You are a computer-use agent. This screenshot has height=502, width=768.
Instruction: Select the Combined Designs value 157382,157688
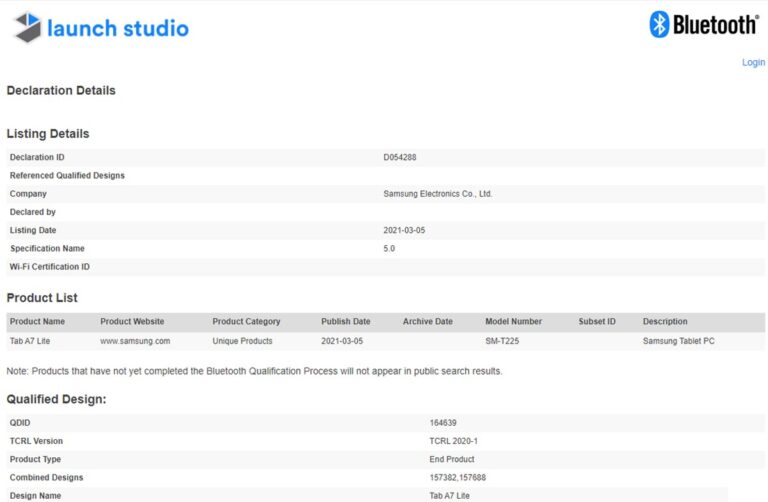click(x=457, y=478)
